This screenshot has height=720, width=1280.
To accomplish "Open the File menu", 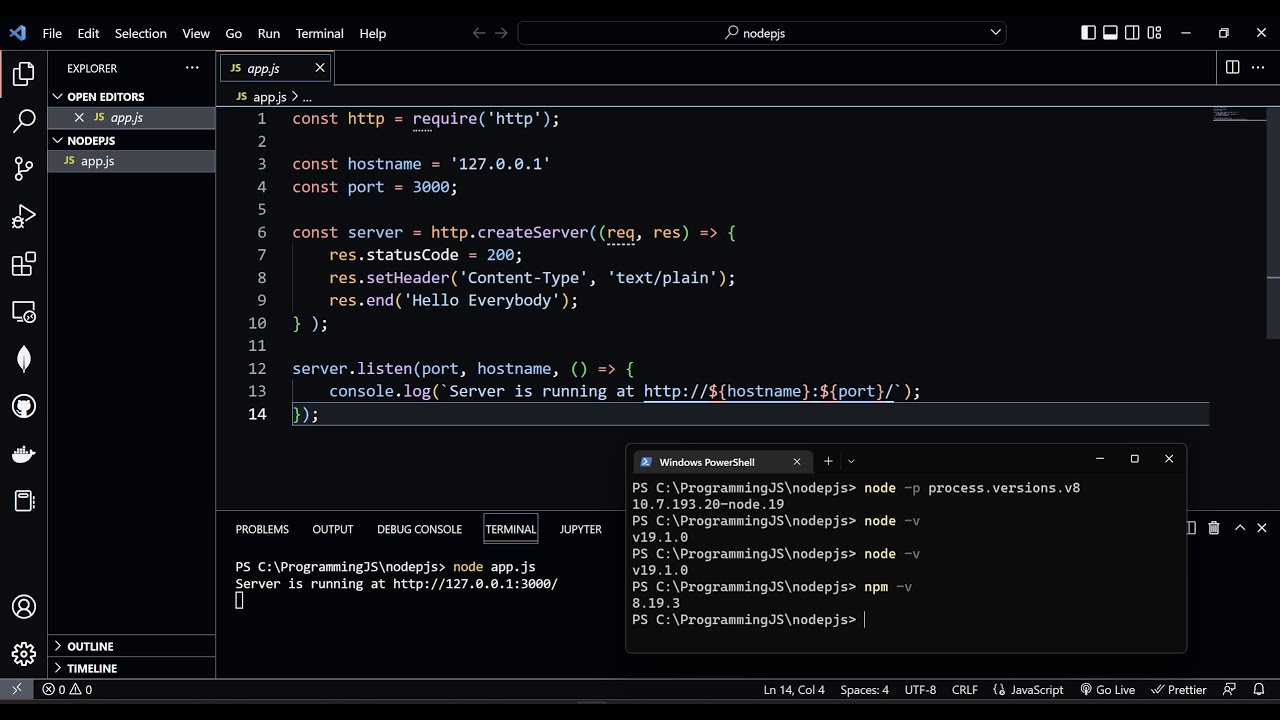I will coord(52,33).
